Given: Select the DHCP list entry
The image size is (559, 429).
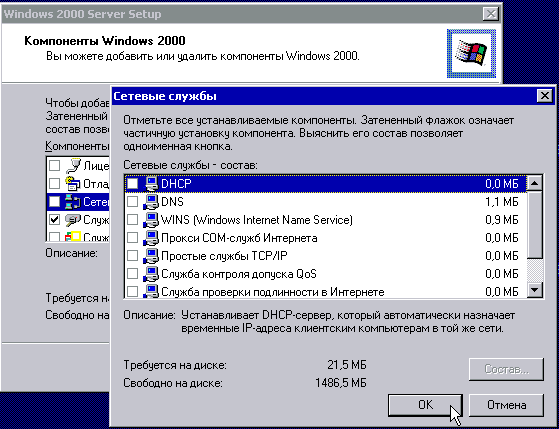Looking at the screenshot, I should 325,184.
